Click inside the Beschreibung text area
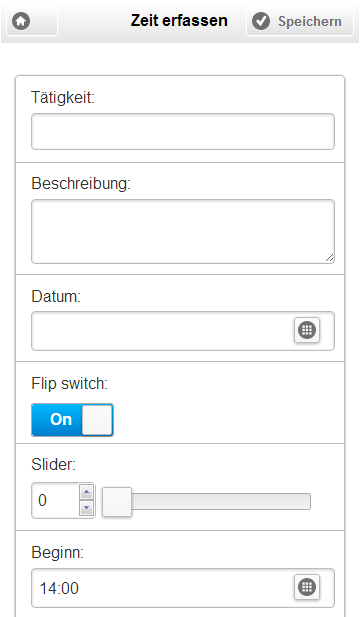360x617 pixels. [183, 231]
